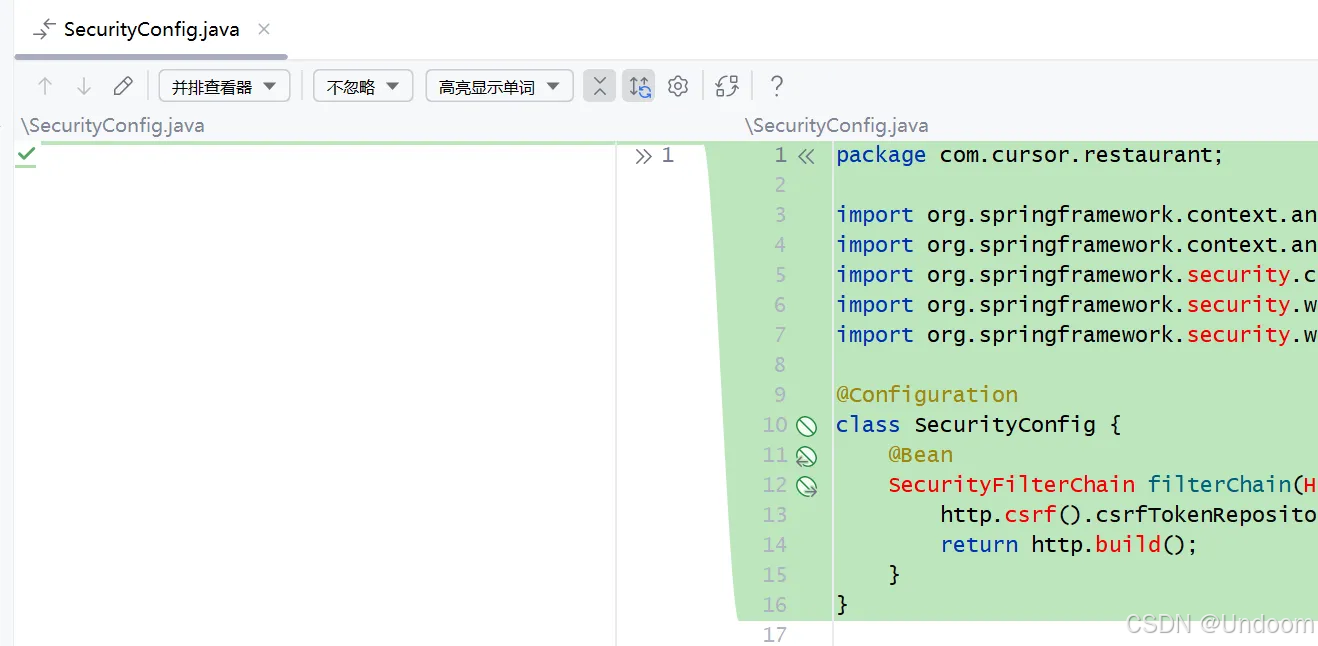Screen dimensions: 1318x646
Task: Click right pane path \SecurityConfig.java
Action: click(837, 125)
